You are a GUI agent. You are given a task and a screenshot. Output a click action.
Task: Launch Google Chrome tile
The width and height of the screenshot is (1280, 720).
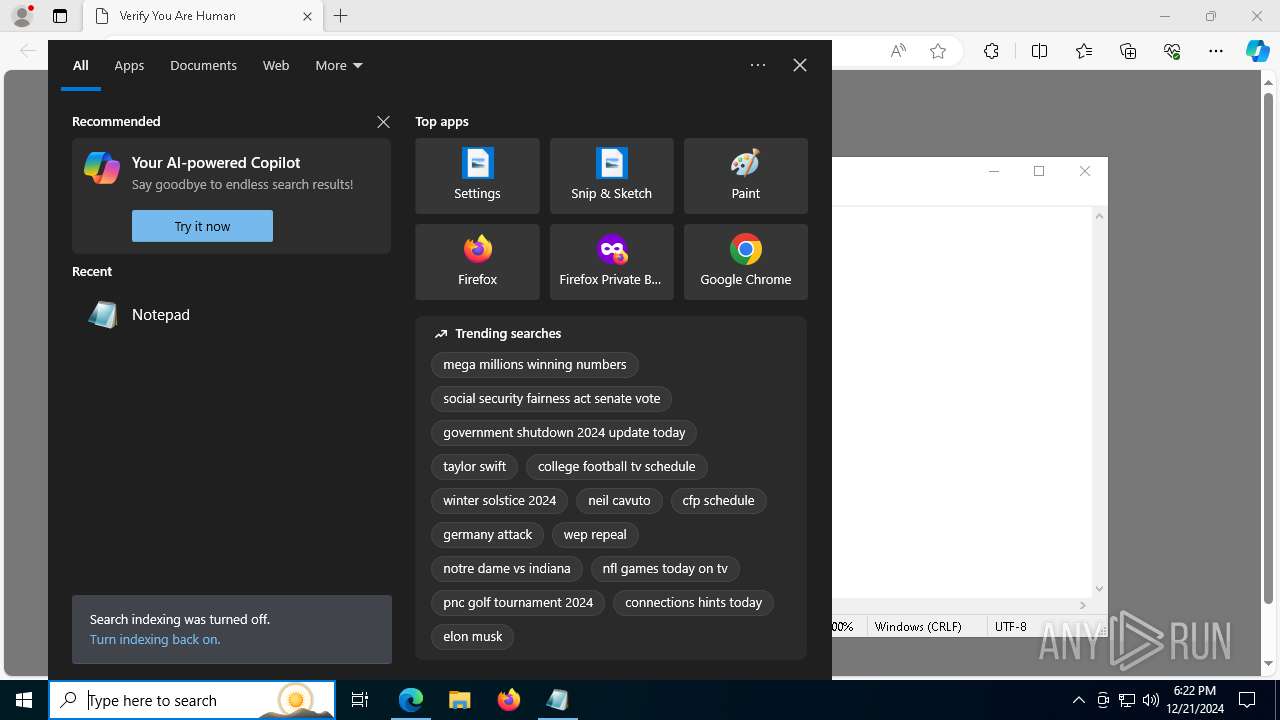[745, 262]
